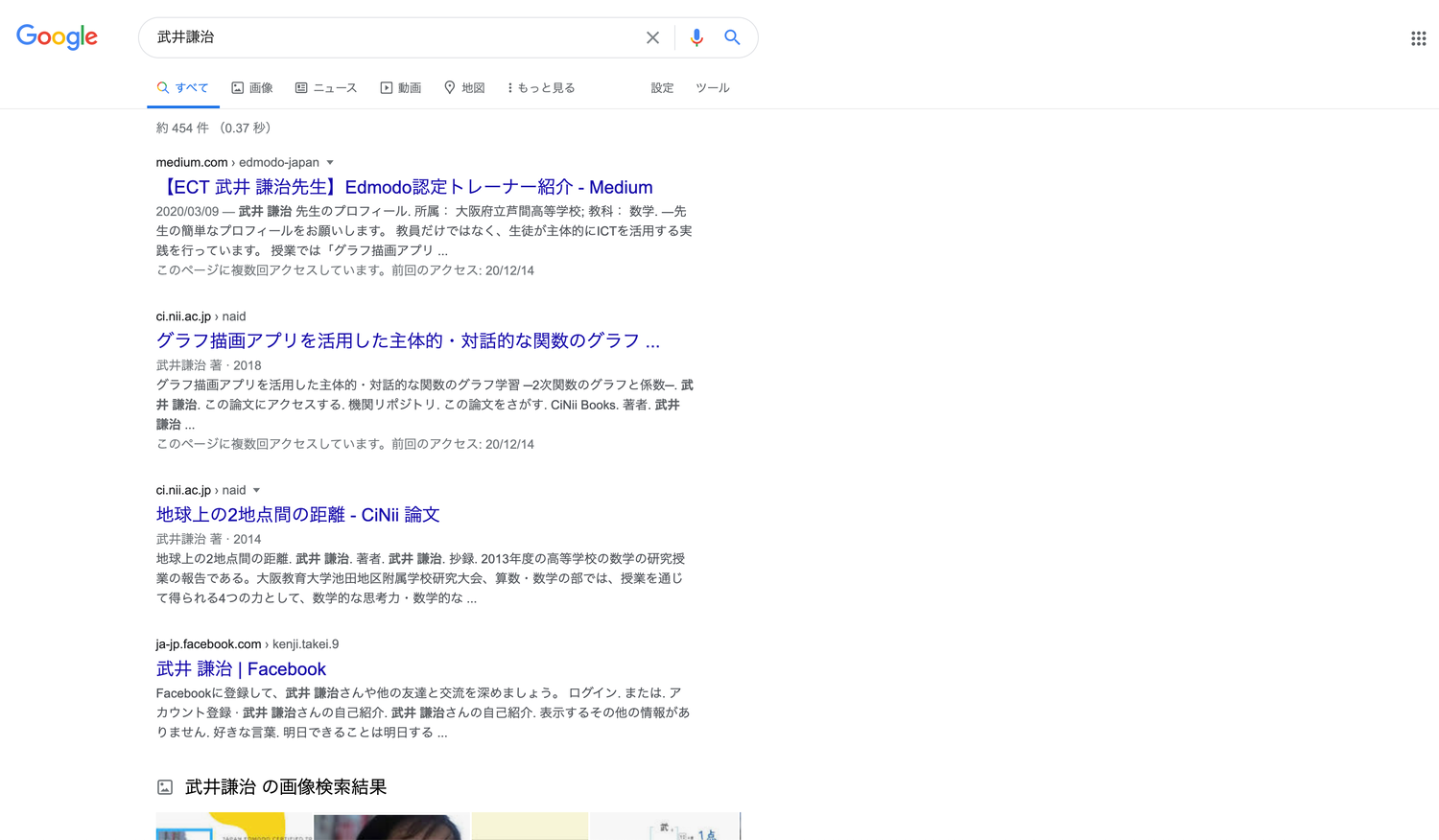Click the 約 454 件 (0.37 秒) result count
The image size is (1439, 840).
click(x=214, y=128)
